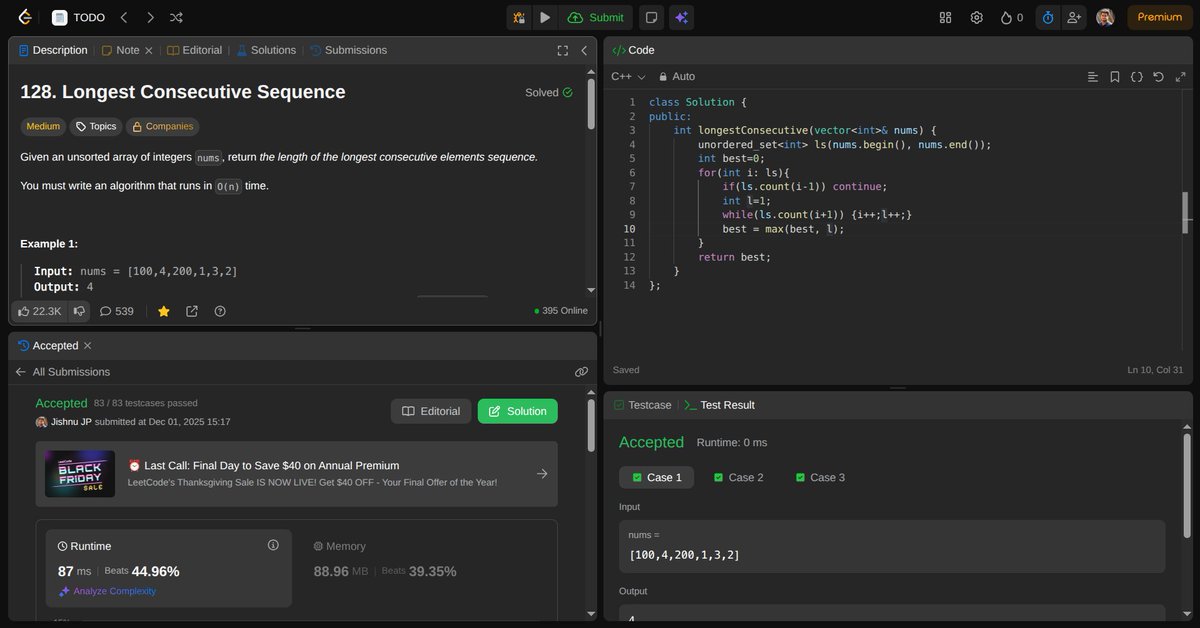Viewport: 1200px width, 628px height.
Task: Close the Accepted tab
Action: (x=87, y=345)
